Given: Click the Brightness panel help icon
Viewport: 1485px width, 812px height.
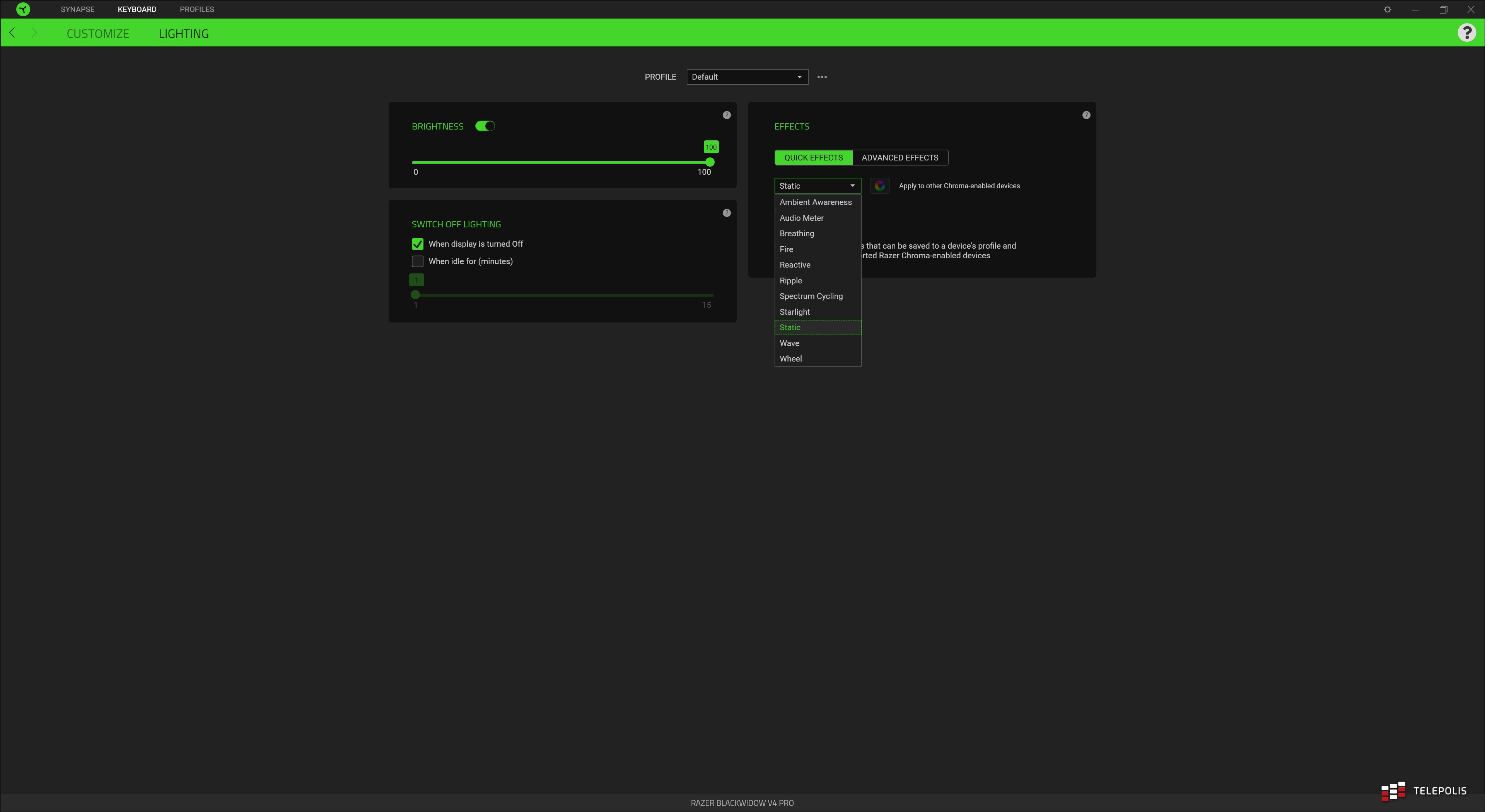Looking at the screenshot, I should (x=726, y=115).
